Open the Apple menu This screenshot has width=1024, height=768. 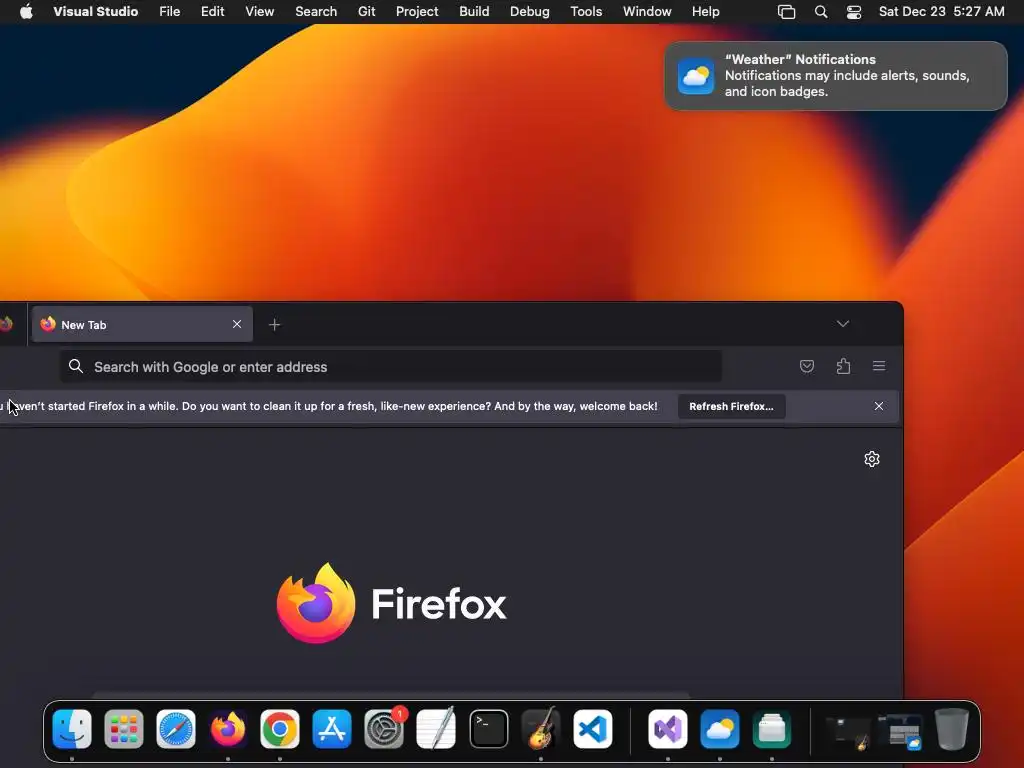[x=26, y=12]
